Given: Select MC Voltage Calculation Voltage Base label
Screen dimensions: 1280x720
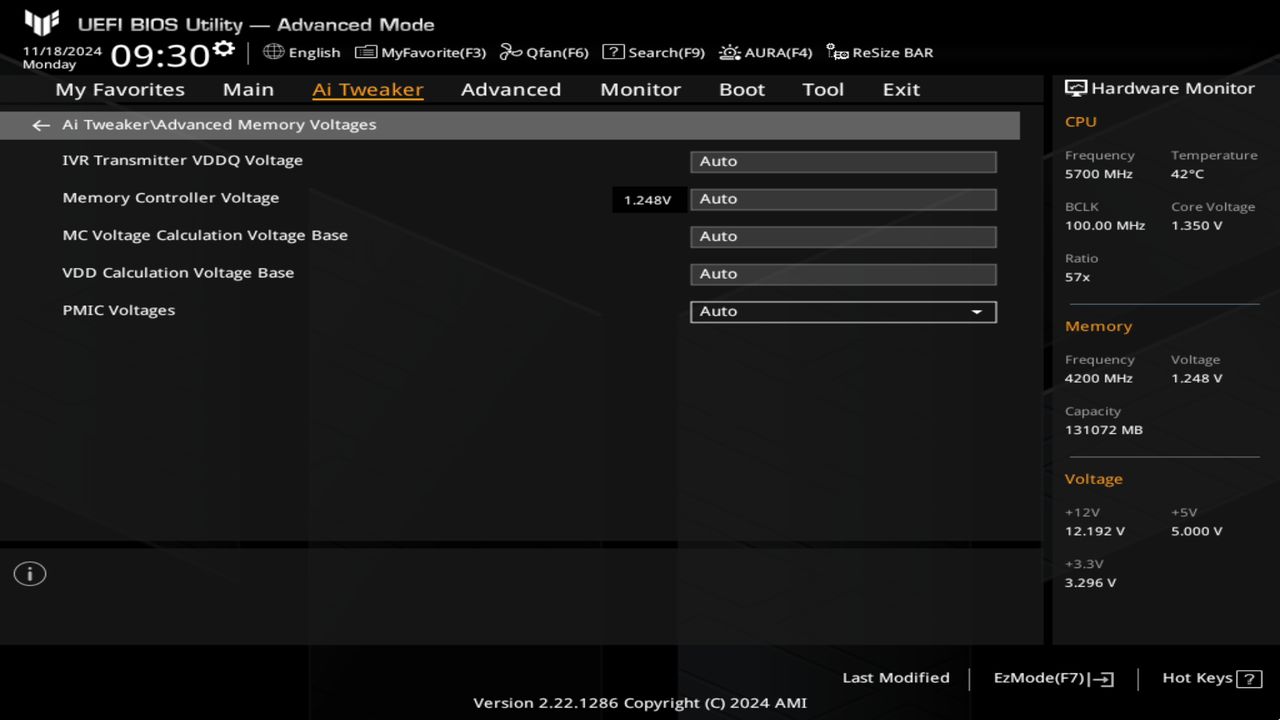Looking at the screenshot, I should [205, 235].
